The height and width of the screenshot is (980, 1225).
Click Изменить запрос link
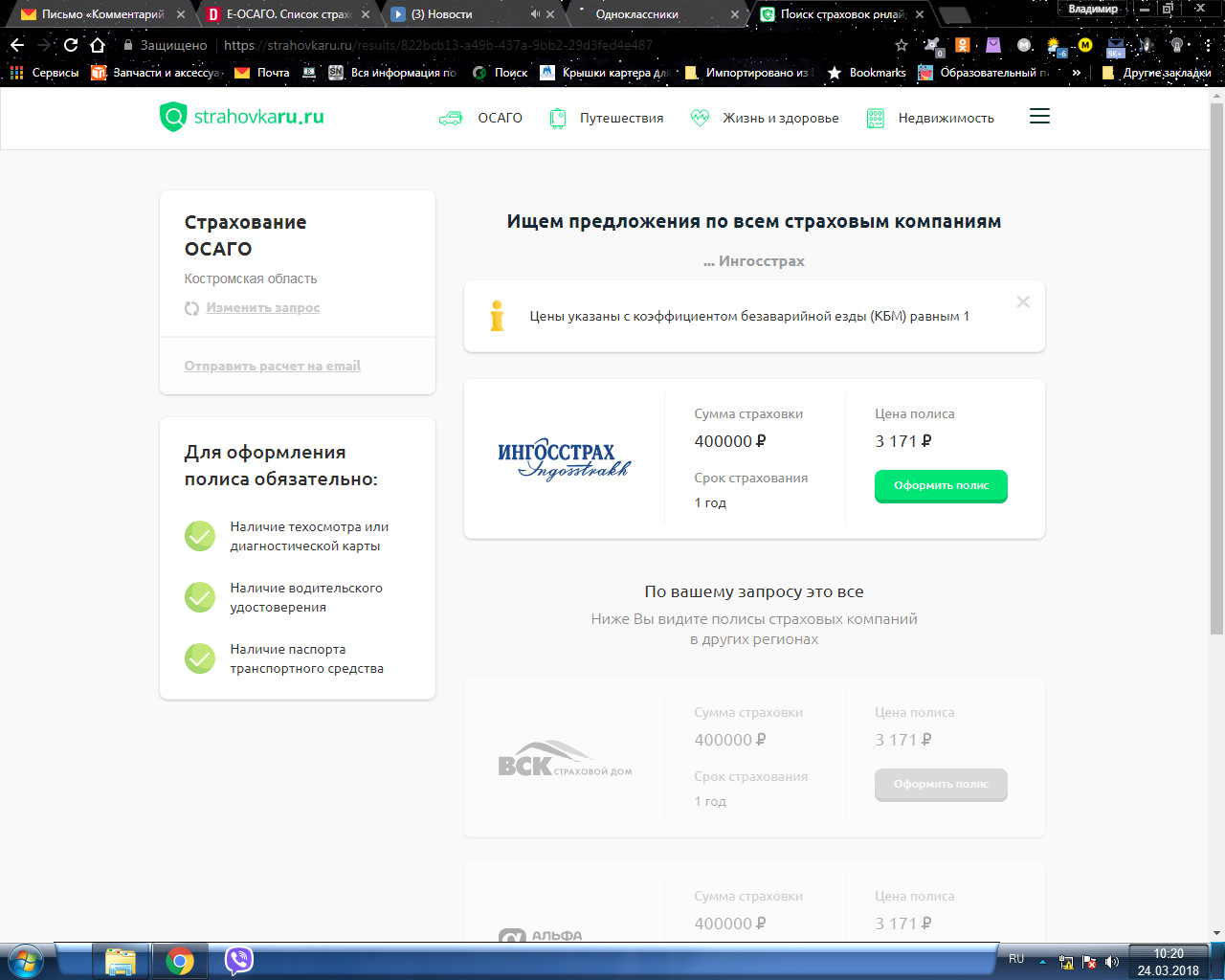(262, 308)
